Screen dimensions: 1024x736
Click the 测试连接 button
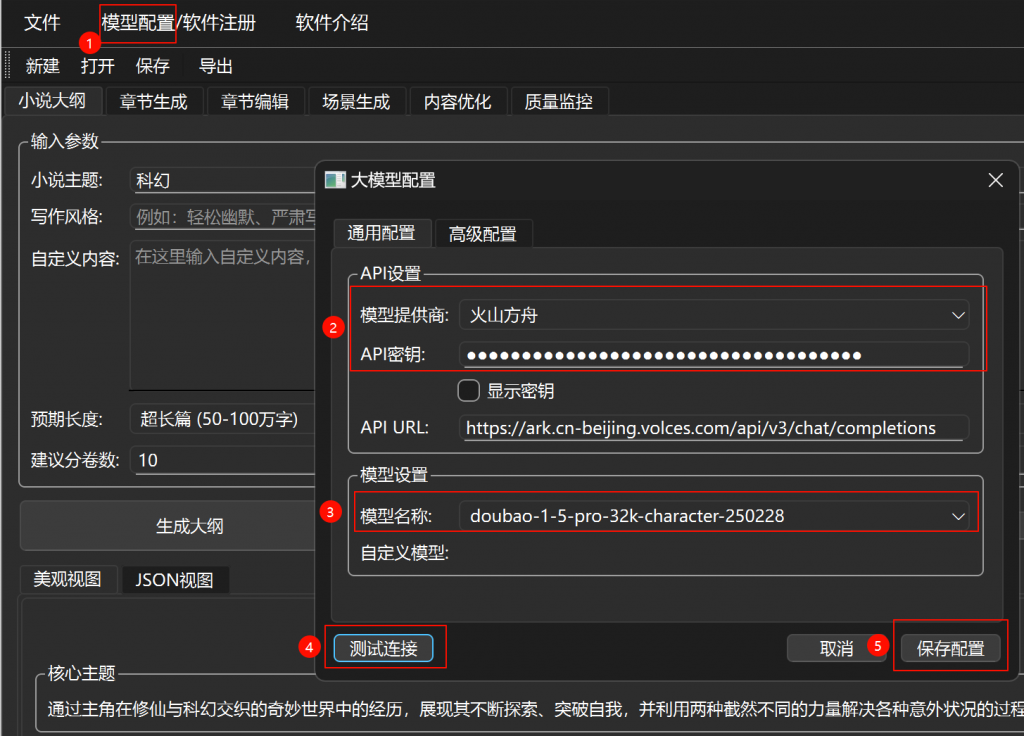click(x=384, y=648)
